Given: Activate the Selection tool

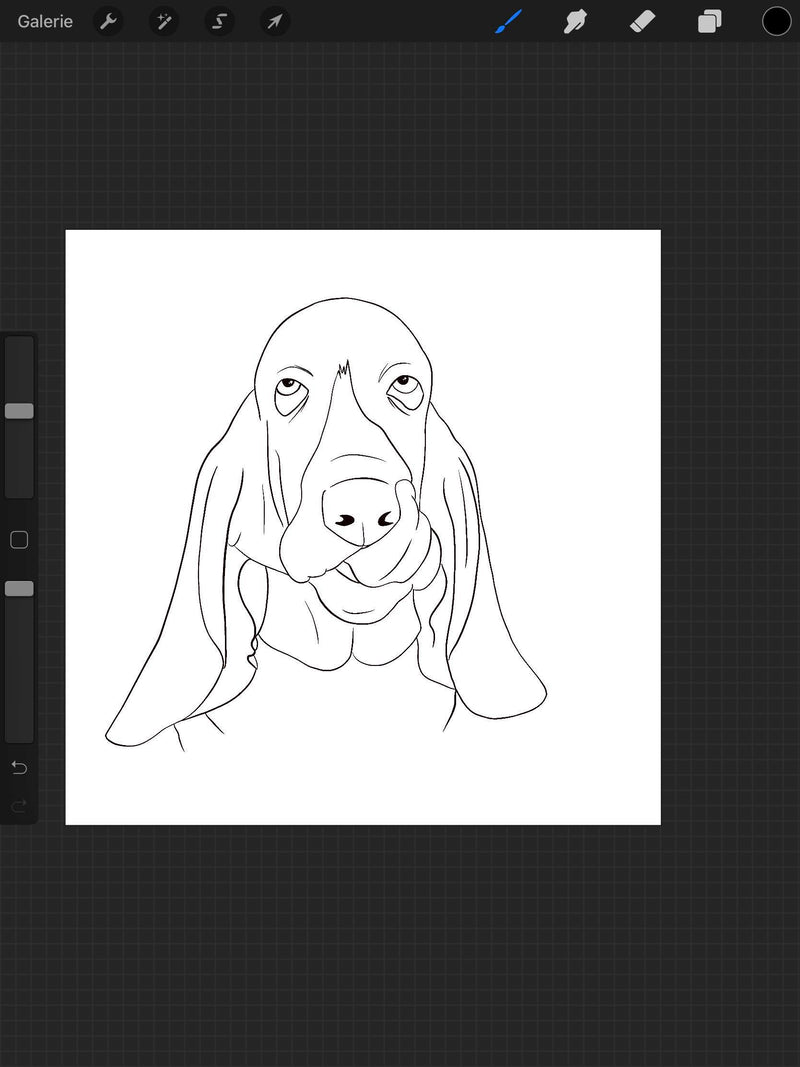Looking at the screenshot, I should tap(219, 21).
